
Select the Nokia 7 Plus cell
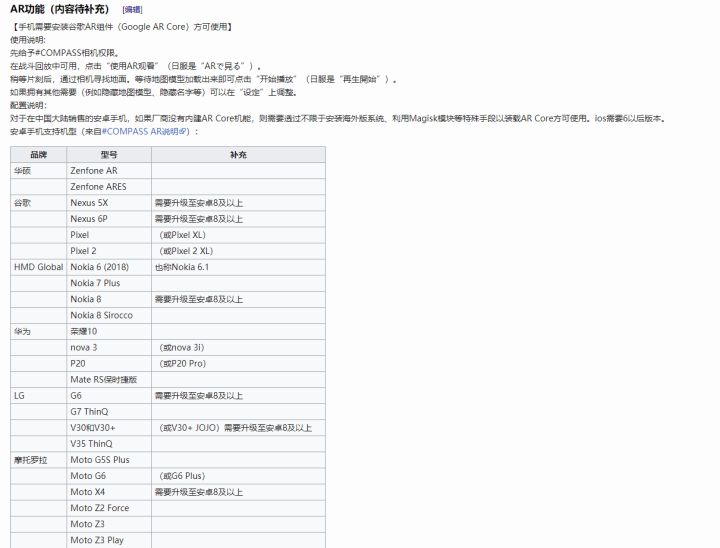109,283
